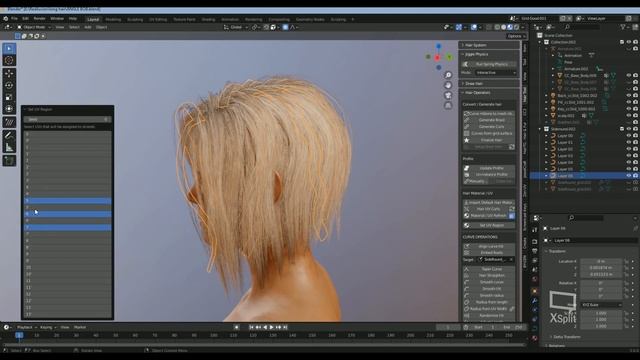Select the Measure tool

pyautogui.click(x=9, y=147)
